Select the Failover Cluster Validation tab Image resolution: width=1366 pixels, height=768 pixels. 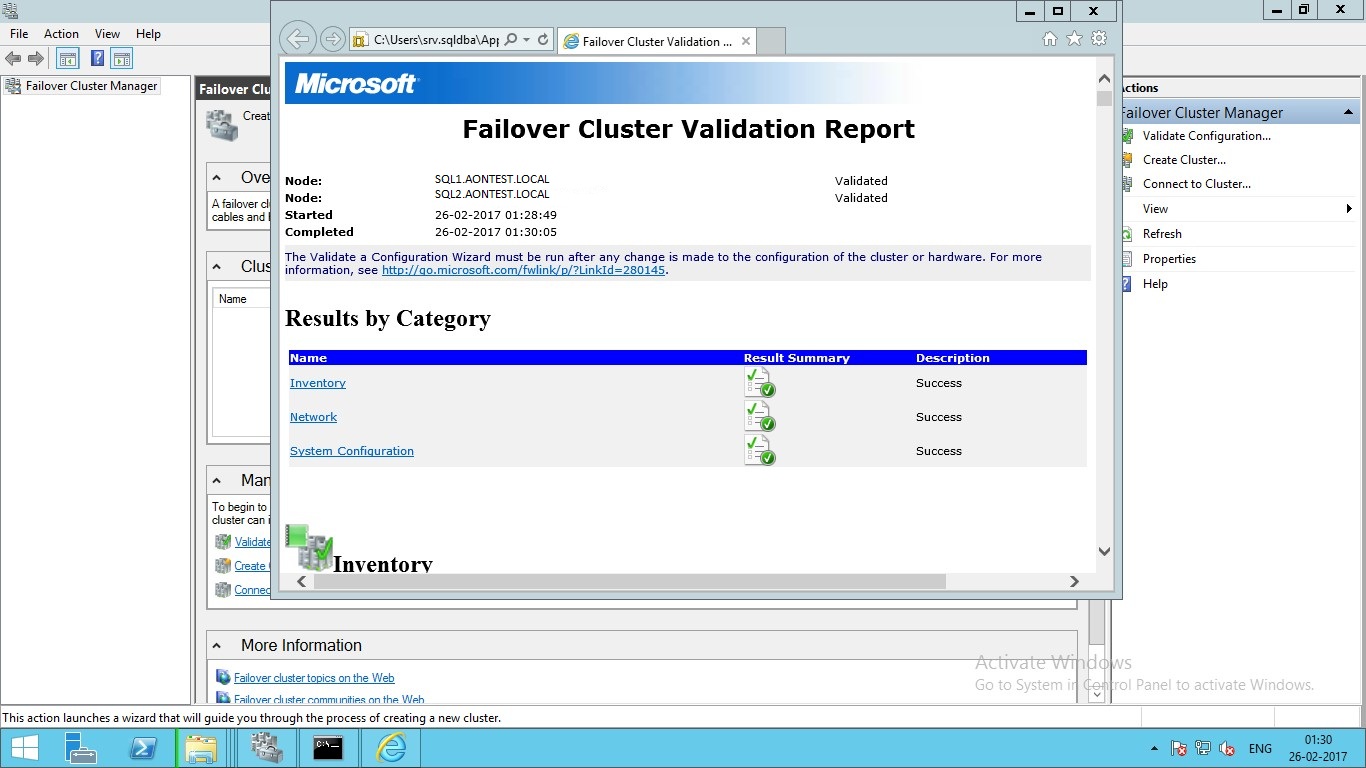[657, 41]
